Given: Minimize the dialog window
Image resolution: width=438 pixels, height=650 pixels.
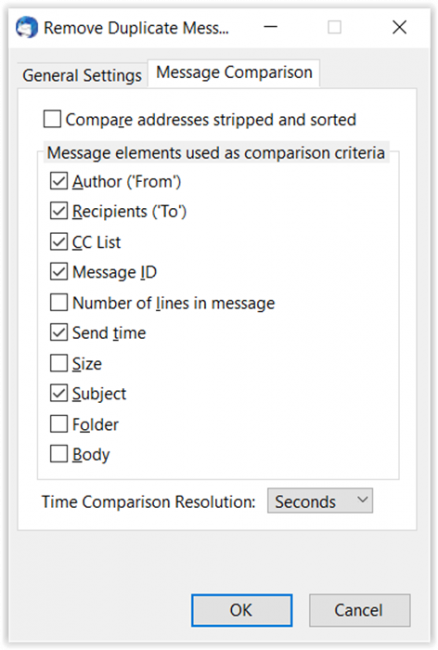Looking at the screenshot, I should click(271, 27).
